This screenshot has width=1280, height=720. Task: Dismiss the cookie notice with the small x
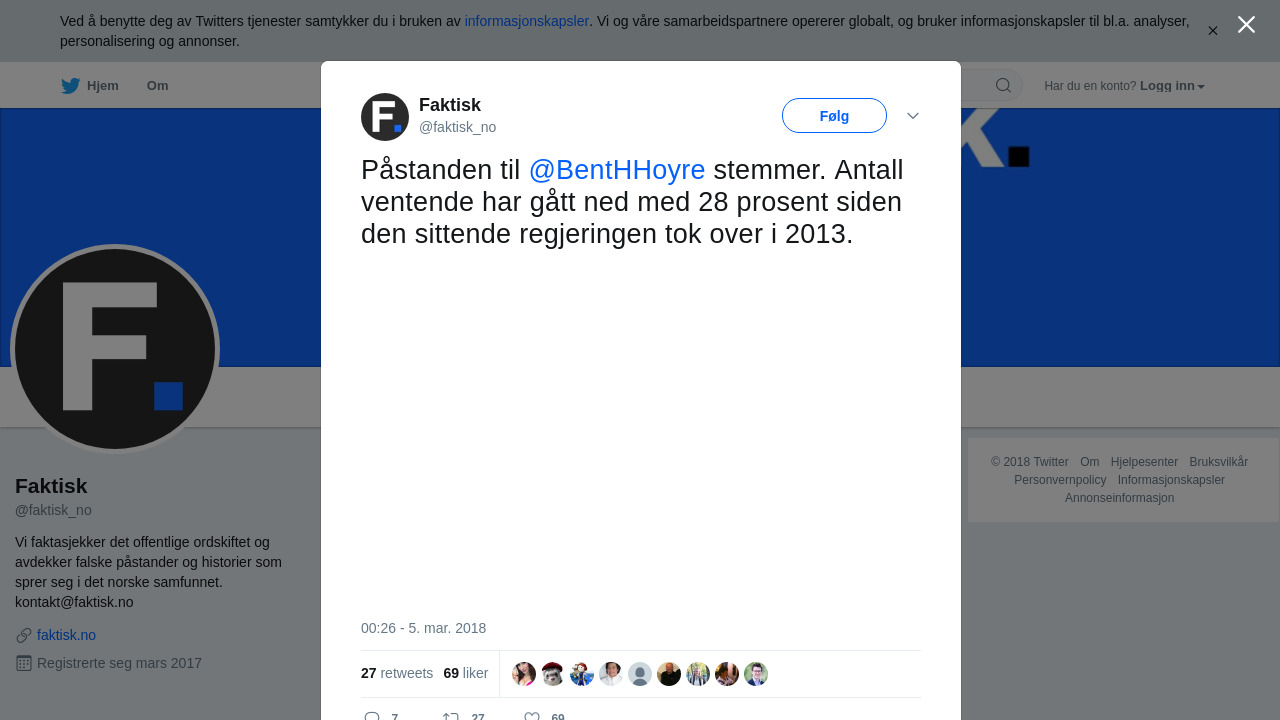point(1213,31)
